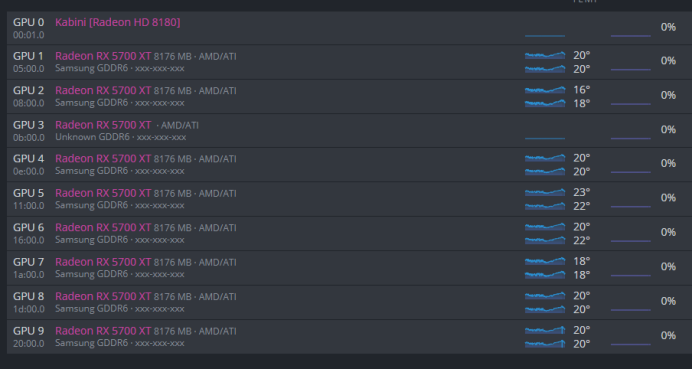Click GPU 5 core temperature sparkline graph

545,192
